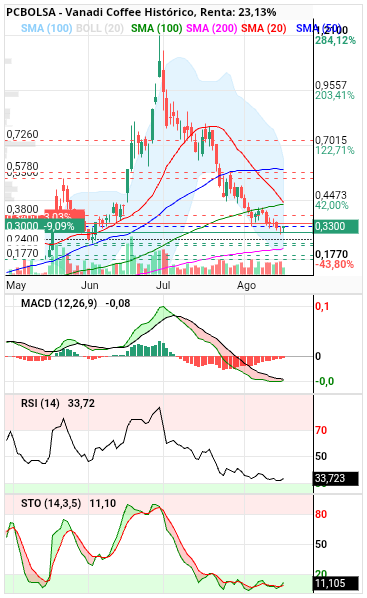Screen dimensions: 367x598
Task: Click the 50 axis label in RSI panel
Action: 321,456
